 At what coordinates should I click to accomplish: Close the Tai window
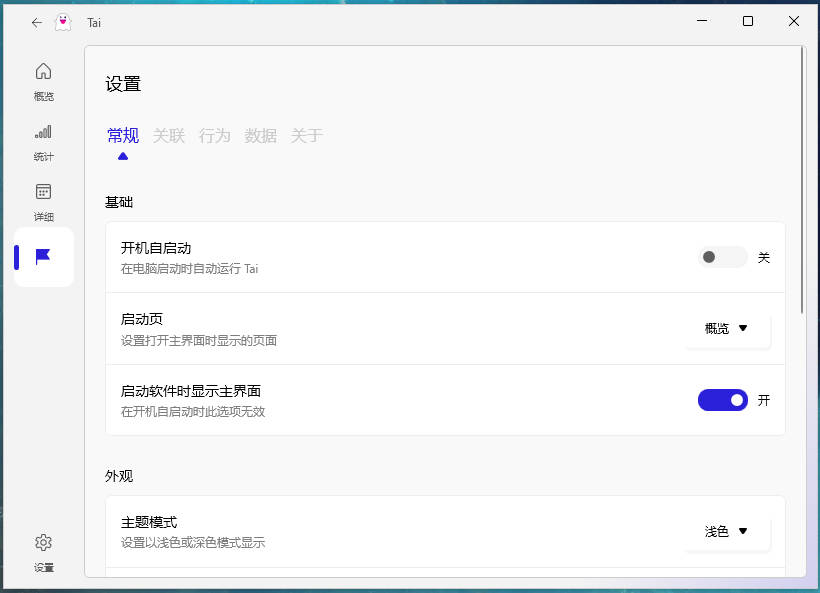pos(794,21)
